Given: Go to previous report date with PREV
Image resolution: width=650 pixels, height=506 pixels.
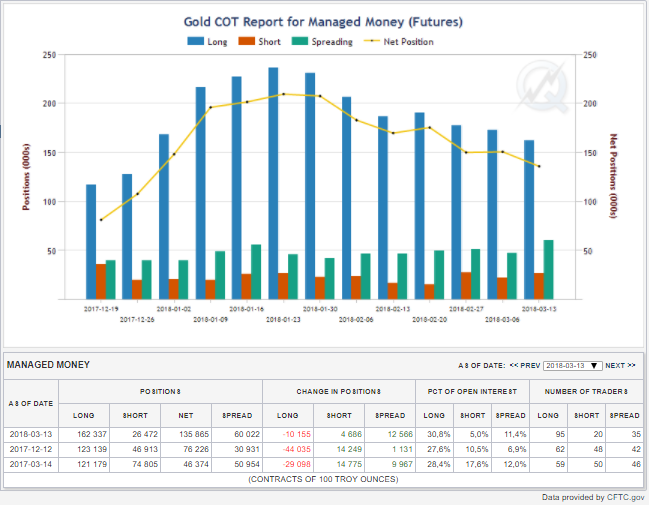Looking at the screenshot, I should tap(525, 366).
